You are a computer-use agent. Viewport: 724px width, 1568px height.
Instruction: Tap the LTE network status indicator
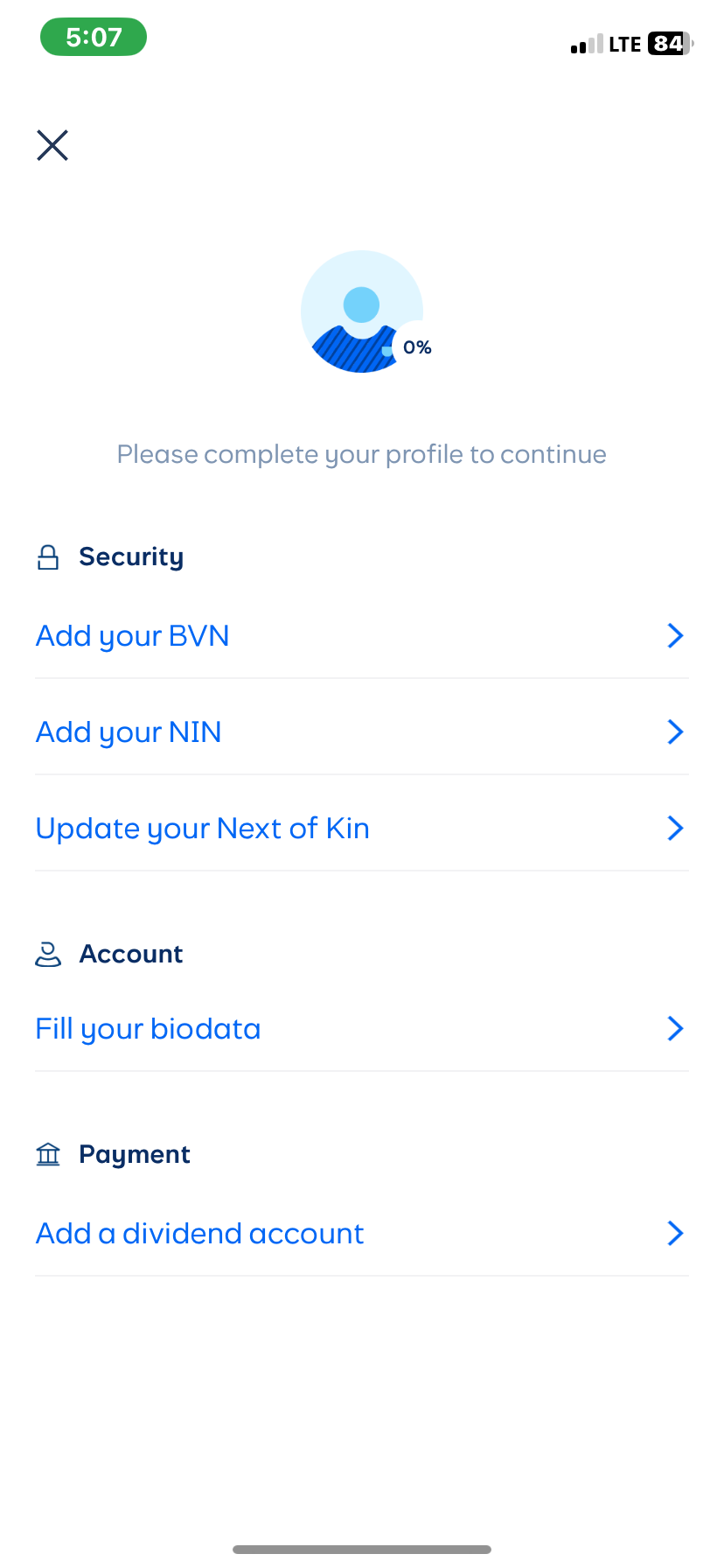625,44
